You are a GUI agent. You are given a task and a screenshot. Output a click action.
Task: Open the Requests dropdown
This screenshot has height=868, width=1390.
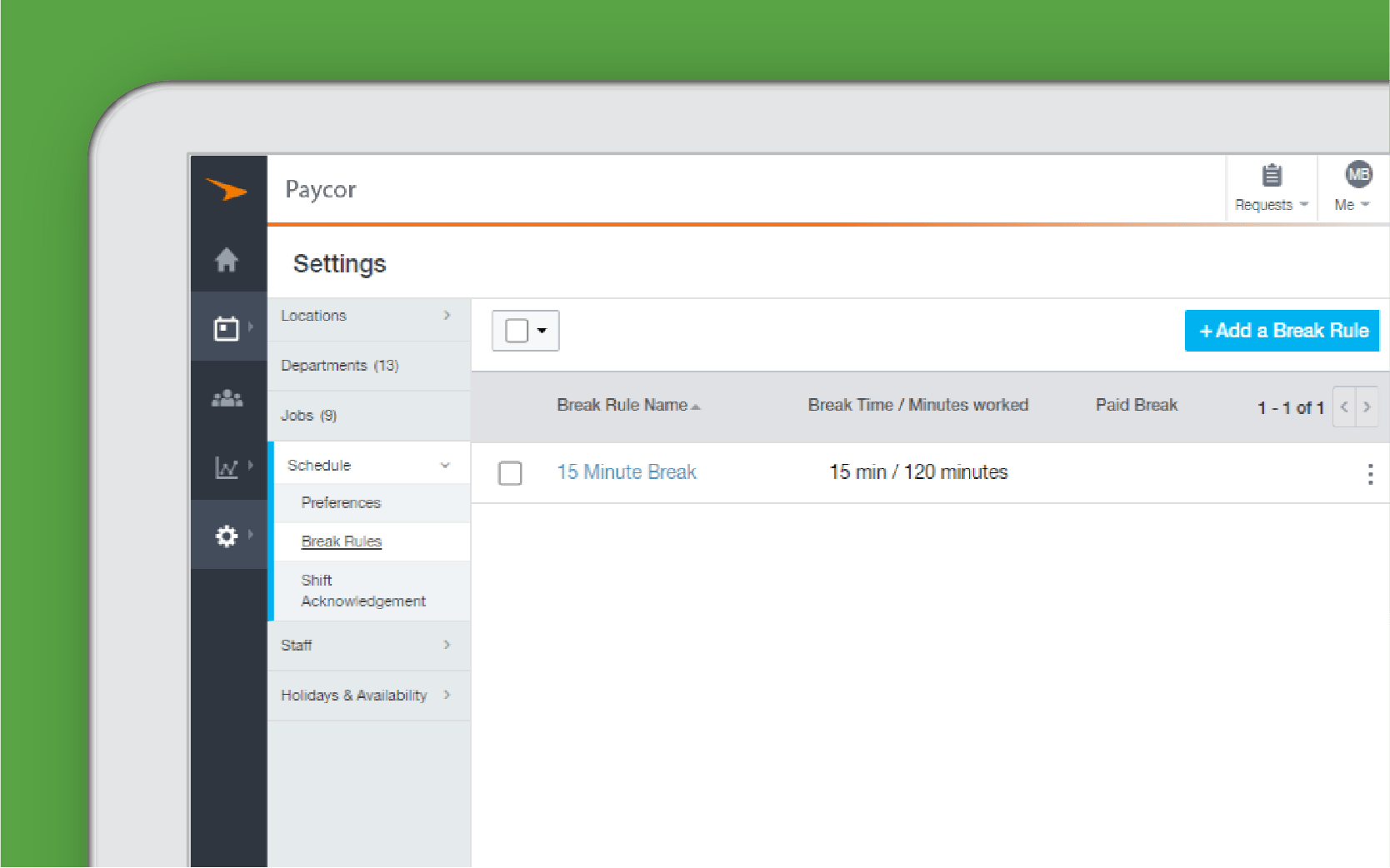(x=1272, y=205)
